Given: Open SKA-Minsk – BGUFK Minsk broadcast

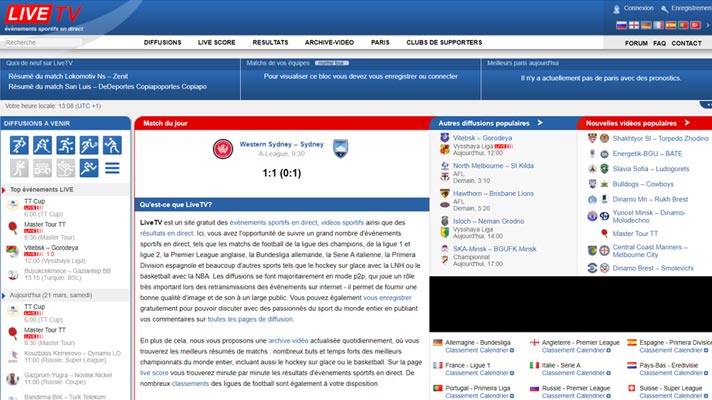Looking at the screenshot, I should [494, 249].
